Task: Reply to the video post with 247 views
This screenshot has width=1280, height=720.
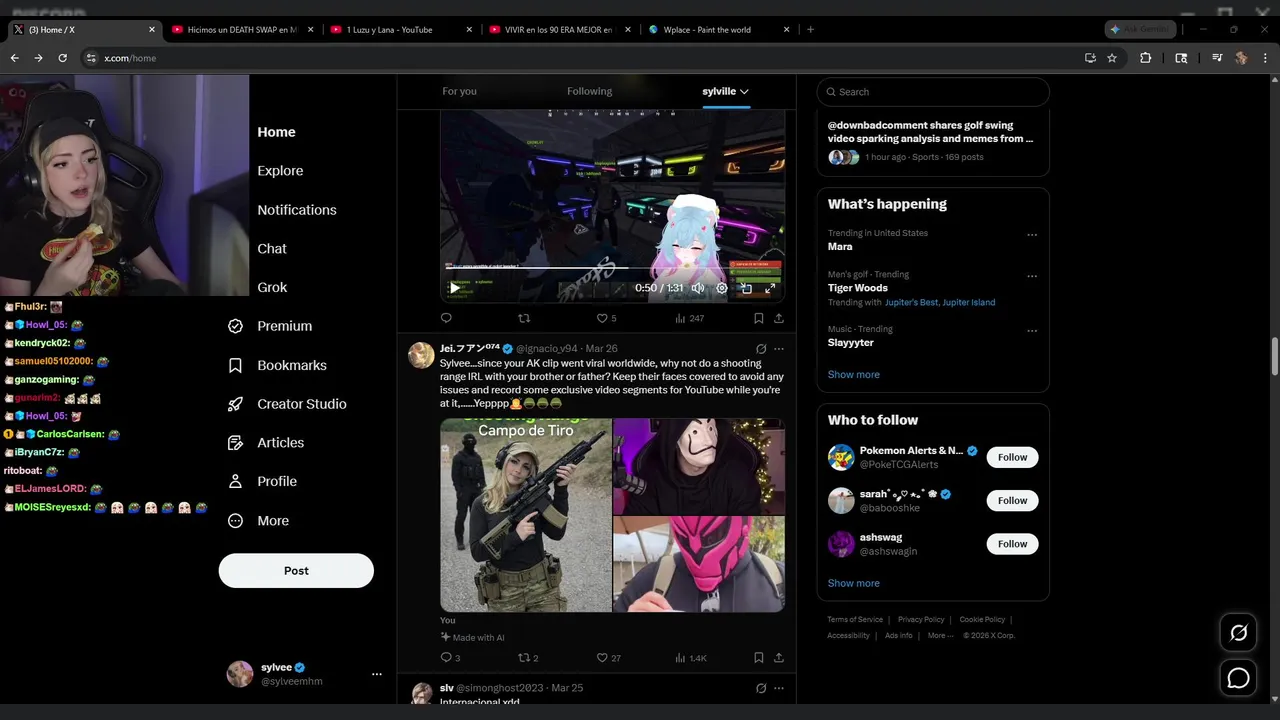Action: pos(446,318)
